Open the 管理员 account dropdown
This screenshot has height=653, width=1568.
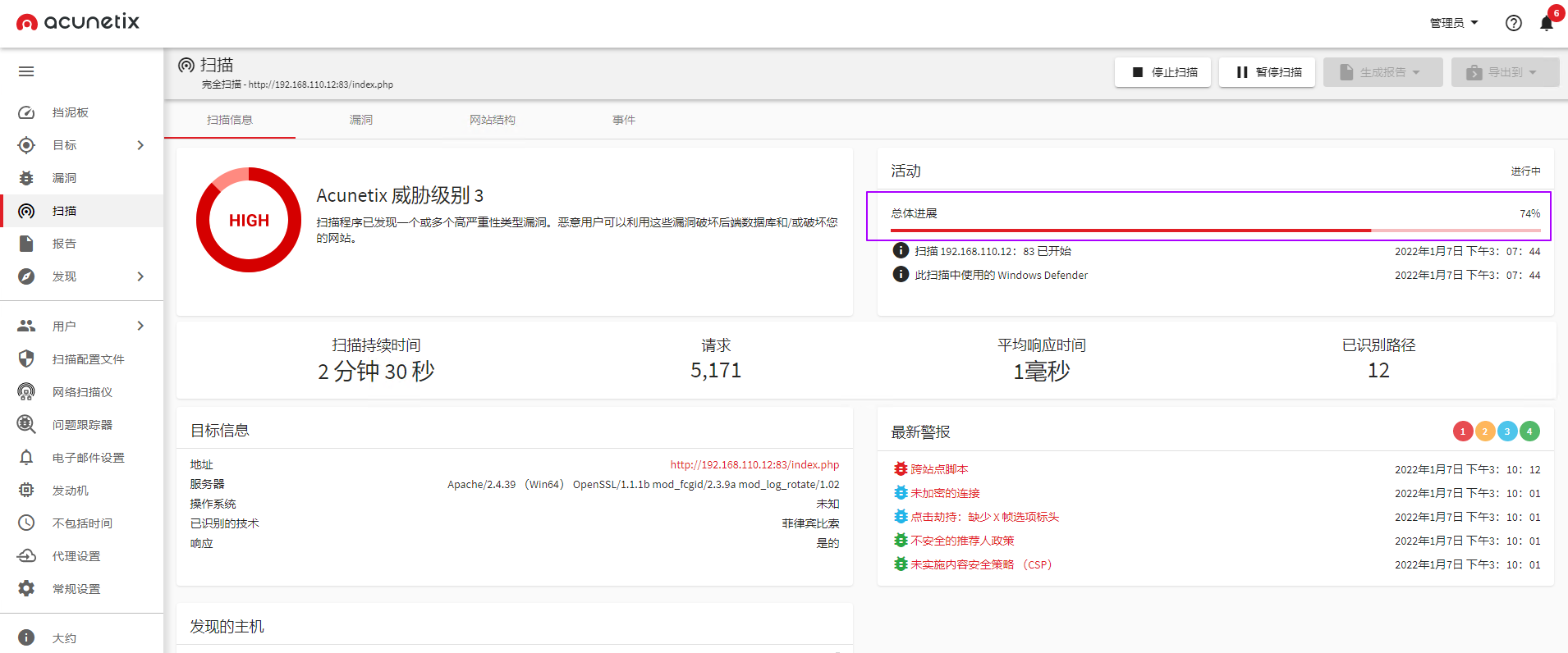click(x=1454, y=23)
